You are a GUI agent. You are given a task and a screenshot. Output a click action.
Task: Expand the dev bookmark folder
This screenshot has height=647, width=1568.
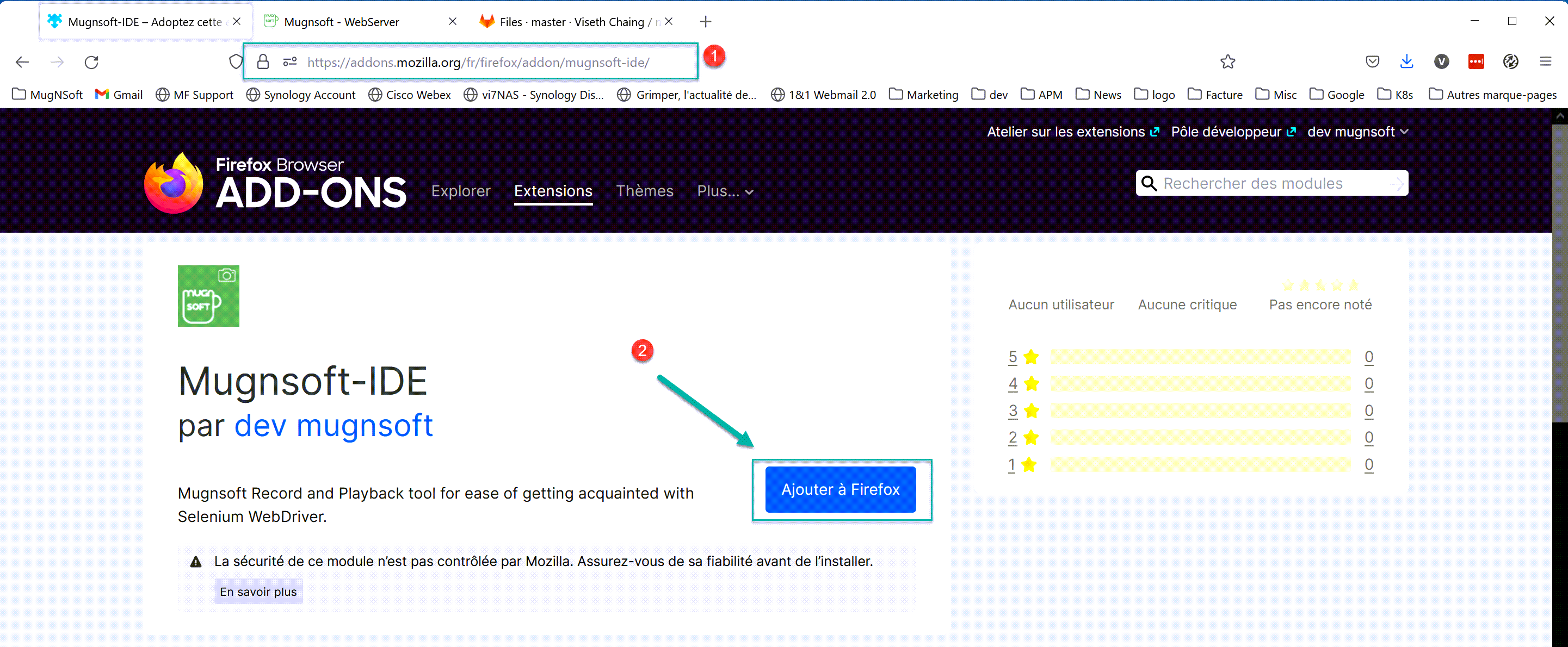point(990,95)
